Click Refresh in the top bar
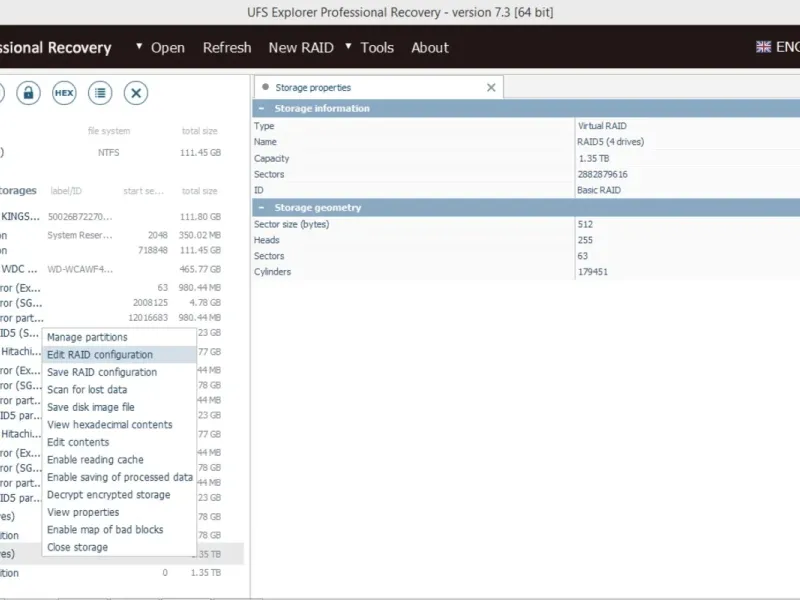800x600 pixels. click(x=227, y=47)
